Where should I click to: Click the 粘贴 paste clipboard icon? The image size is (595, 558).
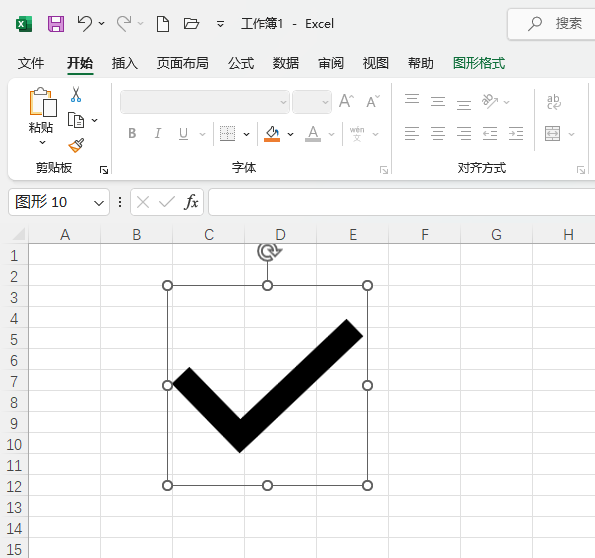pyautogui.click(x=42, y=102)
